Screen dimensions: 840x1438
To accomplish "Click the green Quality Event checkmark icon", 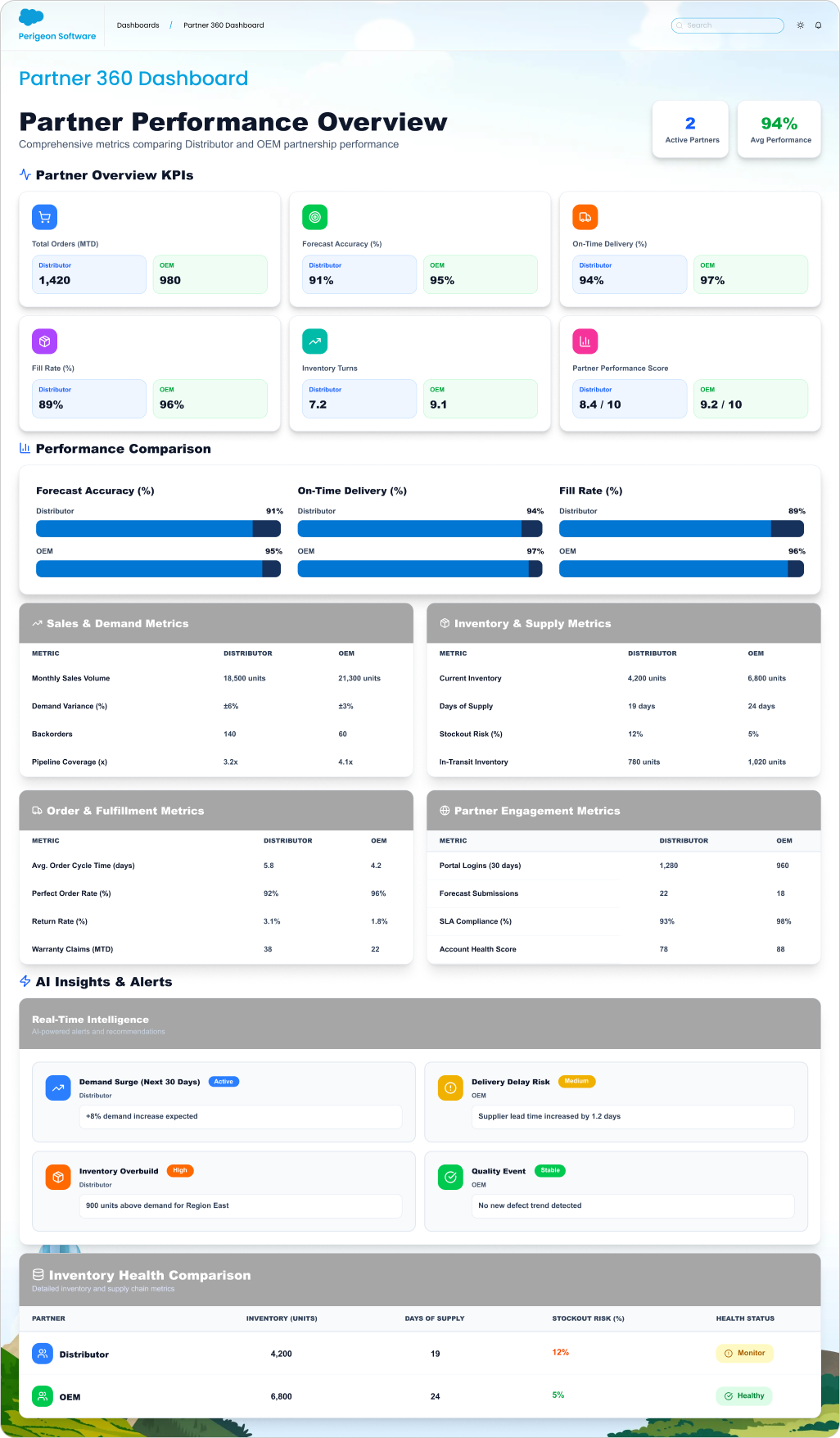I will click(450, 1178).
